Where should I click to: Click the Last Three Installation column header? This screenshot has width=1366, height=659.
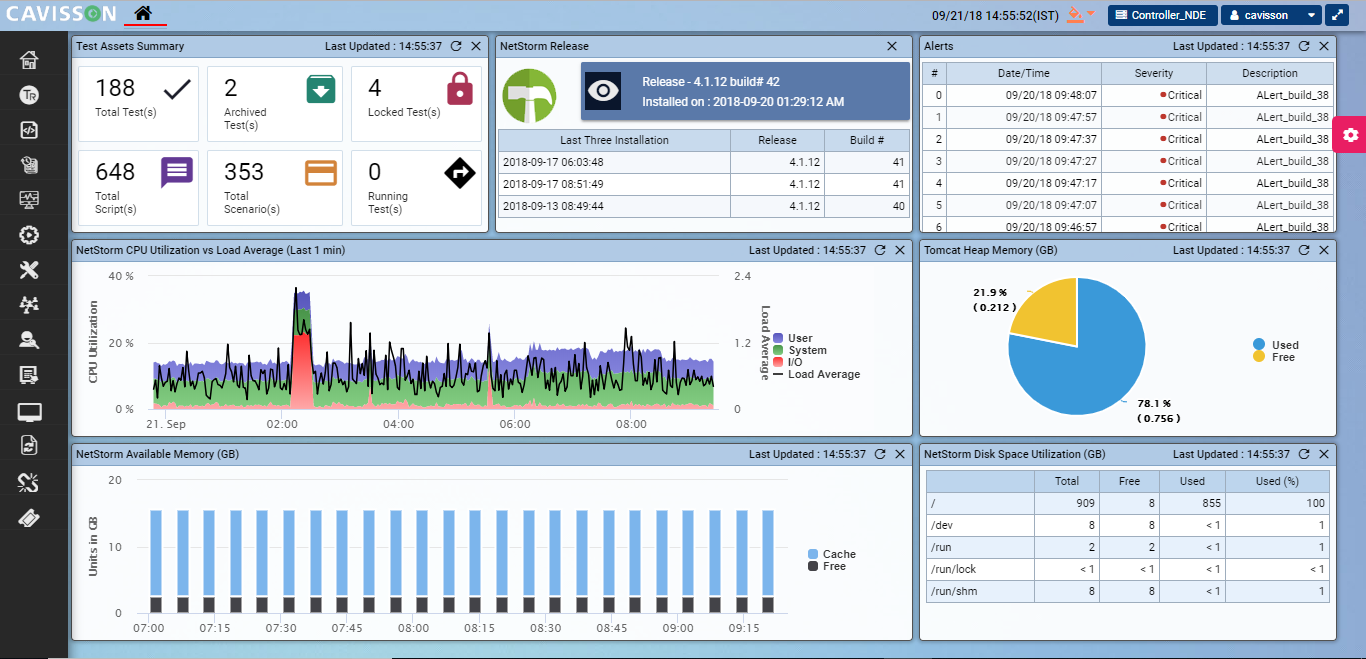click(x=614, y=140)
